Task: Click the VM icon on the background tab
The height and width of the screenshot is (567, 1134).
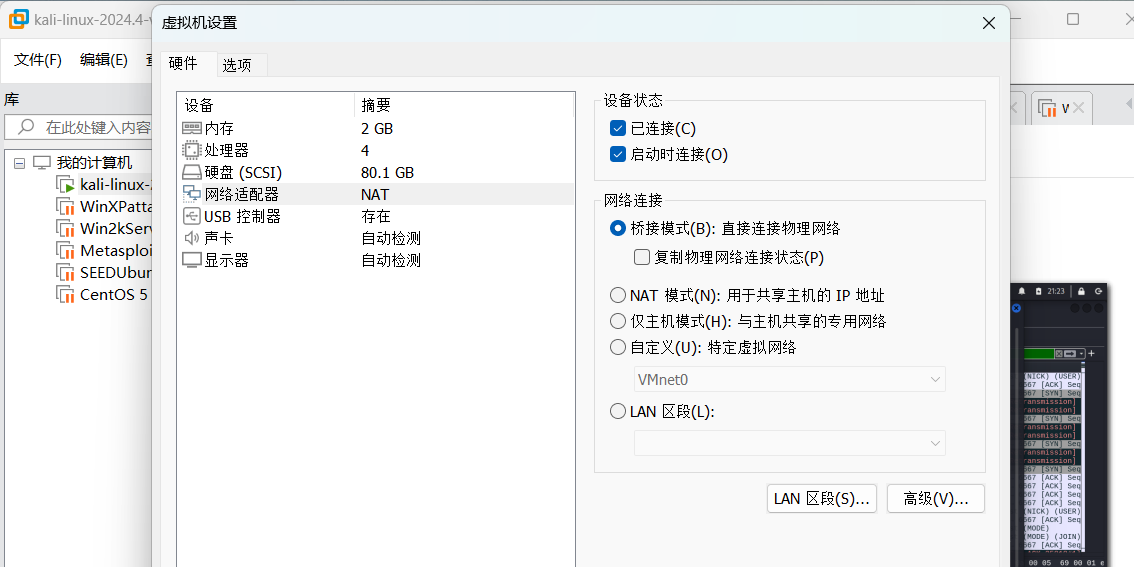Action: pyautogui.click(x=1046, y=108)
